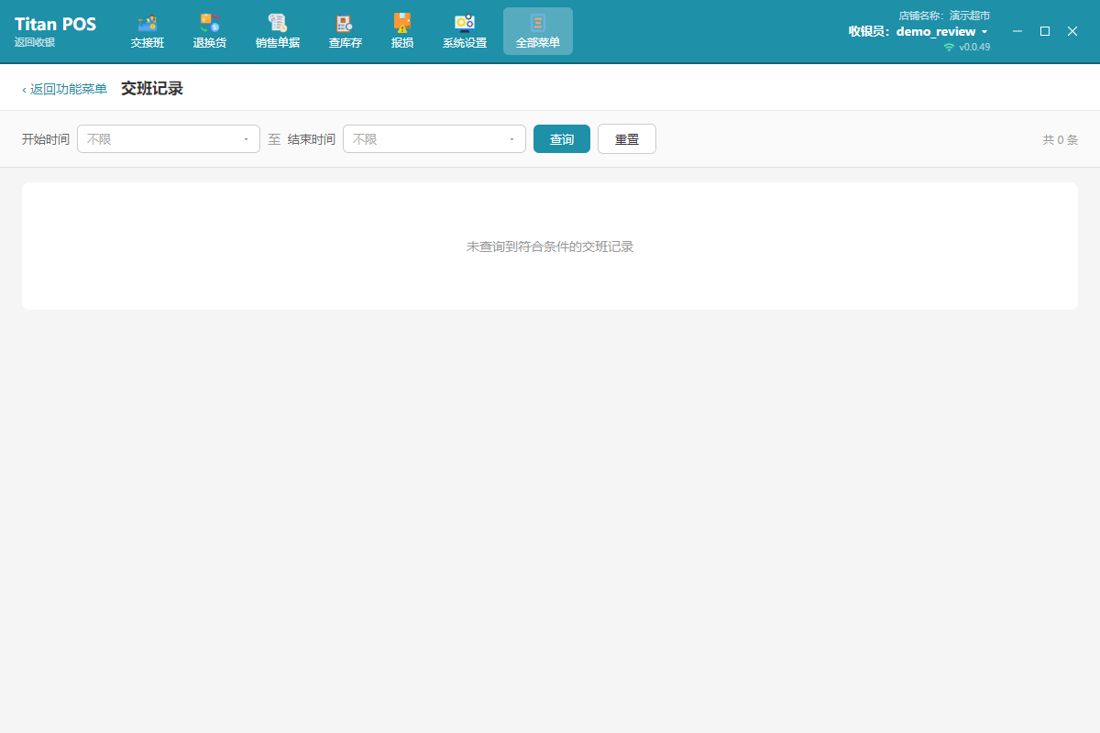Viewport: 1100px width, 733px height.
Task: Click 返回收银 under the Titan POS logo
Action: coord(35,42)
